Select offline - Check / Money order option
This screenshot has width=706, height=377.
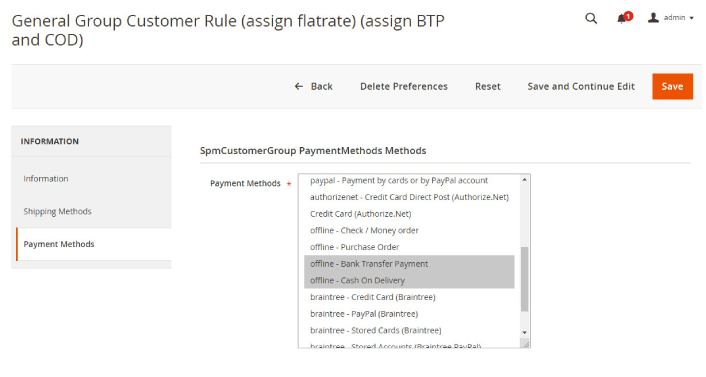point(409,231)
